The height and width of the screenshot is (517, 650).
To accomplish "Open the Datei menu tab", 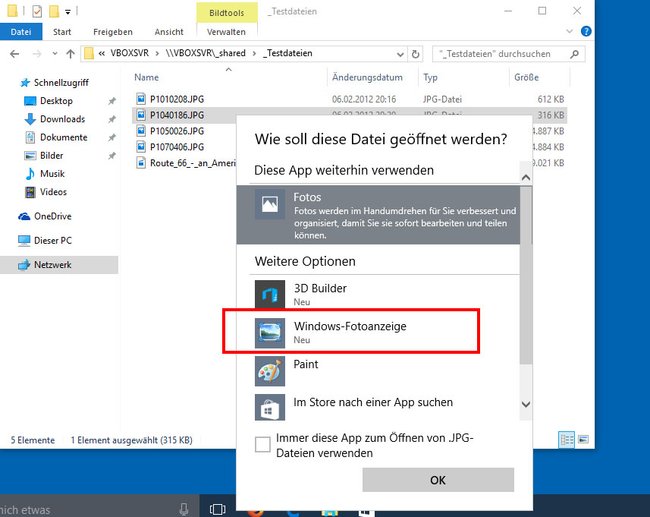I will (x=21, y=32).
